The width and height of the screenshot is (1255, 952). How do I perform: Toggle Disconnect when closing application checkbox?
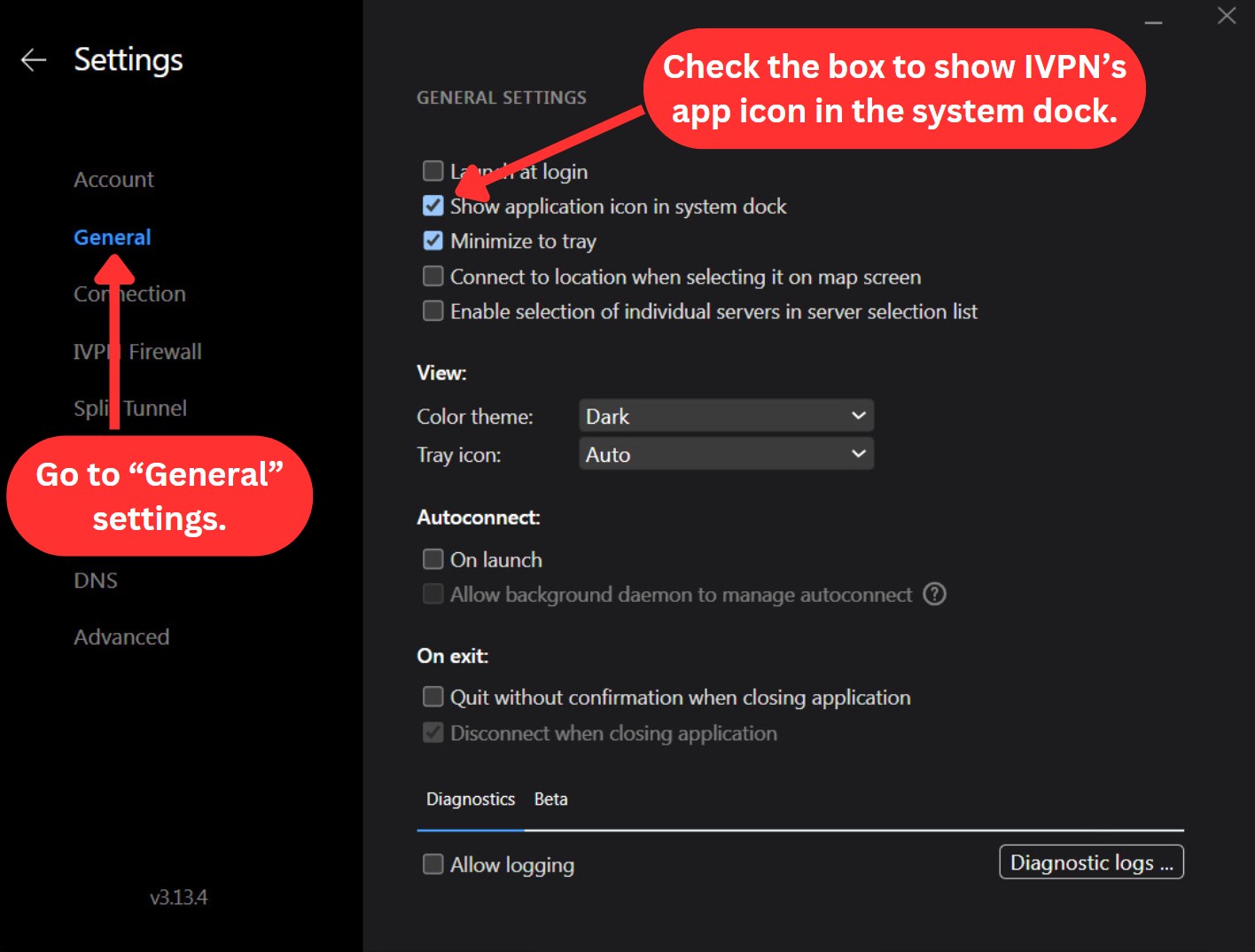point(433,732)
